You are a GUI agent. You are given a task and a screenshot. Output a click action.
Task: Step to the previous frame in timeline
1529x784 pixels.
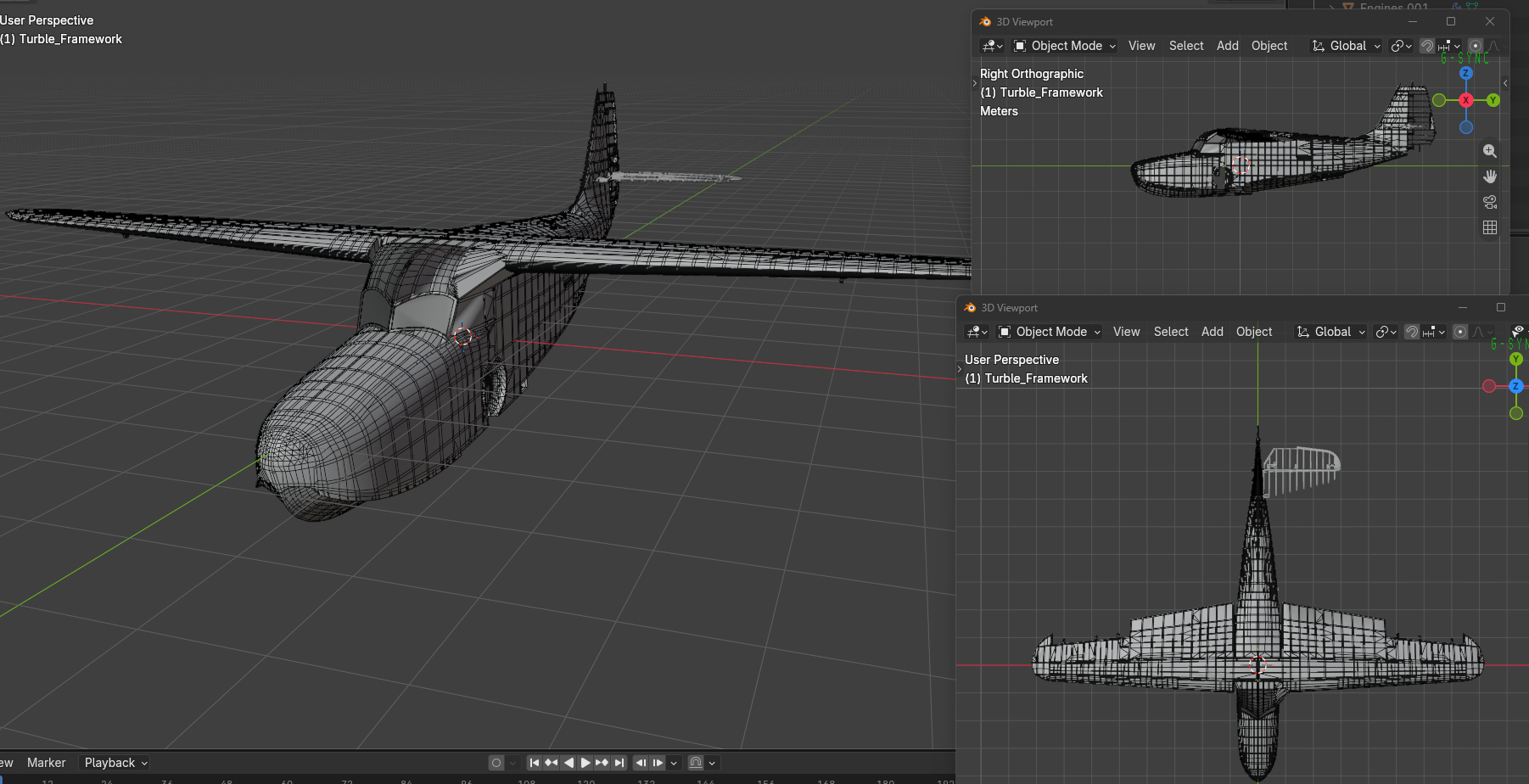(641, 763)
